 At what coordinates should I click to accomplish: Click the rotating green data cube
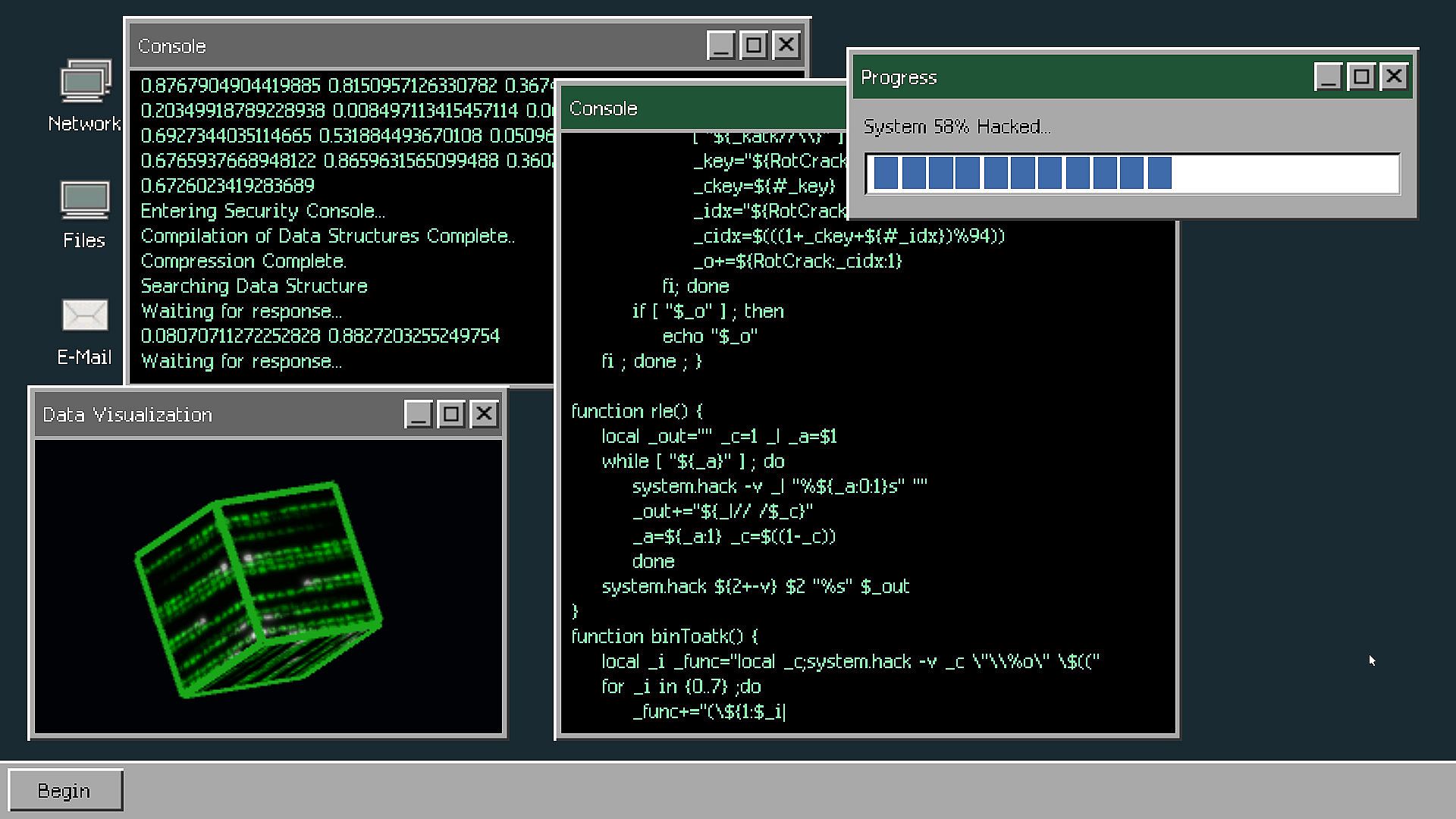[258, 590]
